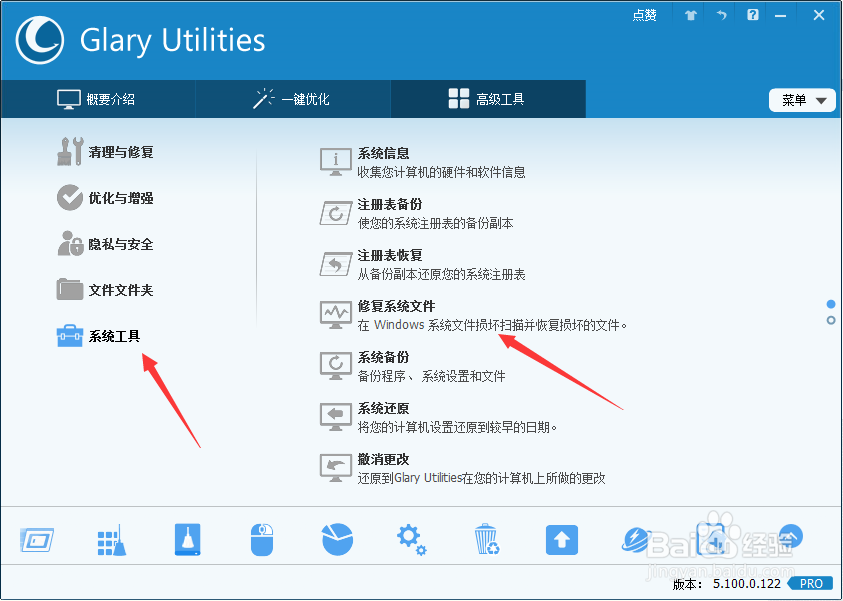Click the PRO badge
843x601 pixels.
coord(811,584)
